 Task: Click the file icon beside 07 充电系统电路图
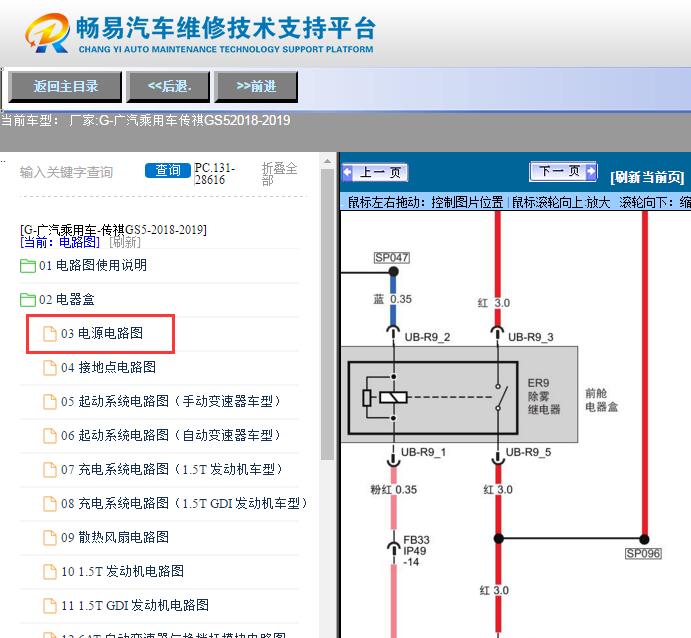click(50, 470)
